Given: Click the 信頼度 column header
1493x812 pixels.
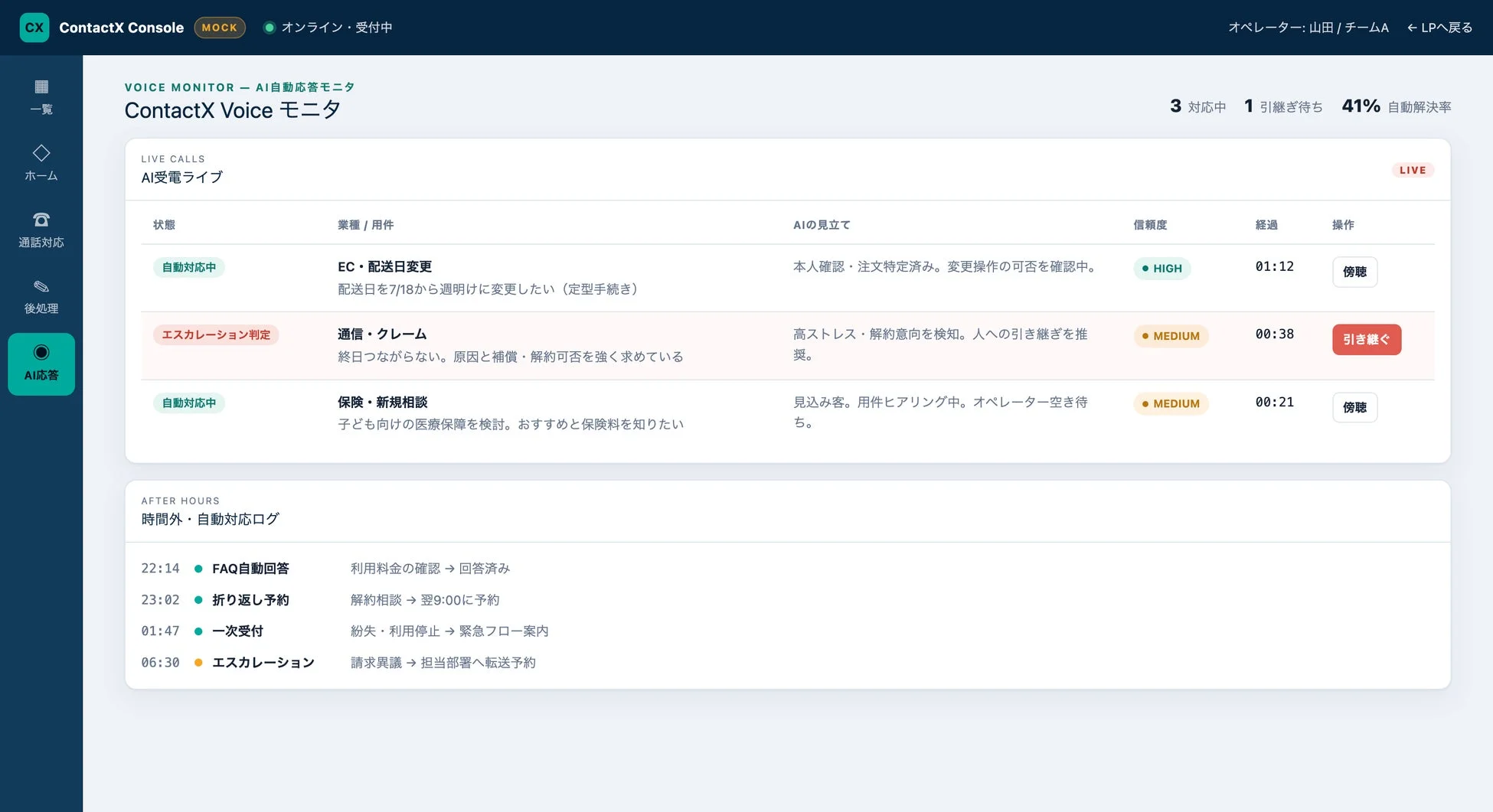Looking at the screenshot, I should click(1150, 224).
